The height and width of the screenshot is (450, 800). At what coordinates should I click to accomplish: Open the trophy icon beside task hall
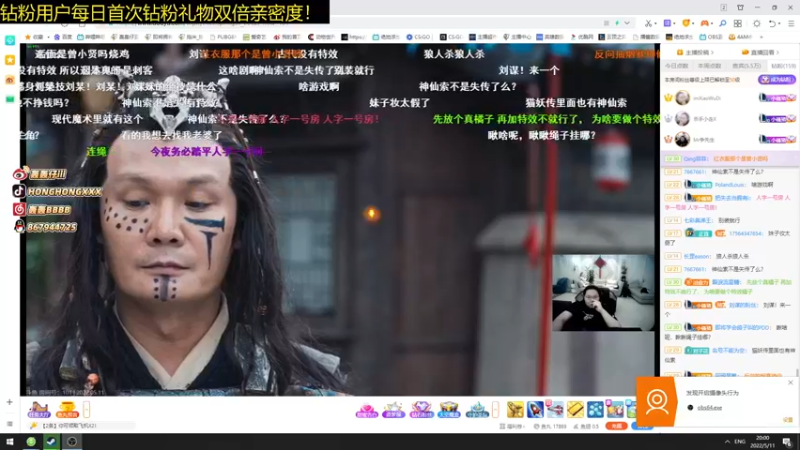[x=67, y=409]
